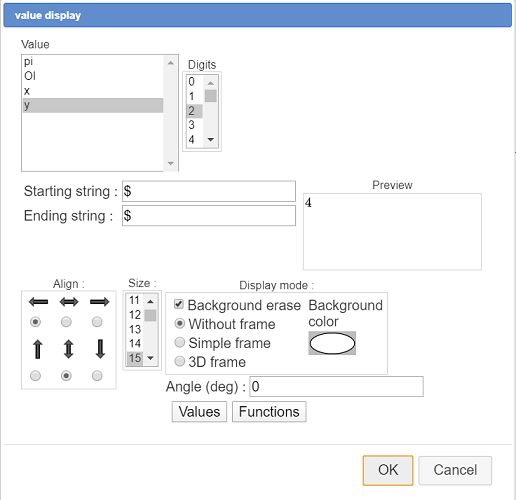Open the Background color oval swatch
The image size is (516, 500).
point(332,343)
